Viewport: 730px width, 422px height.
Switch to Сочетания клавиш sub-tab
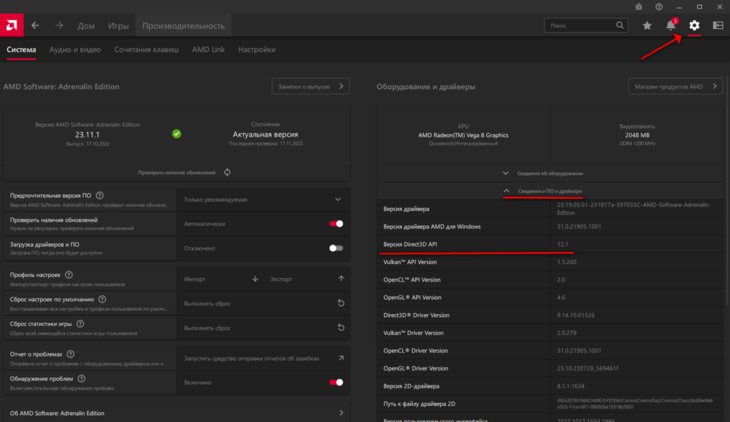point(146,49)
